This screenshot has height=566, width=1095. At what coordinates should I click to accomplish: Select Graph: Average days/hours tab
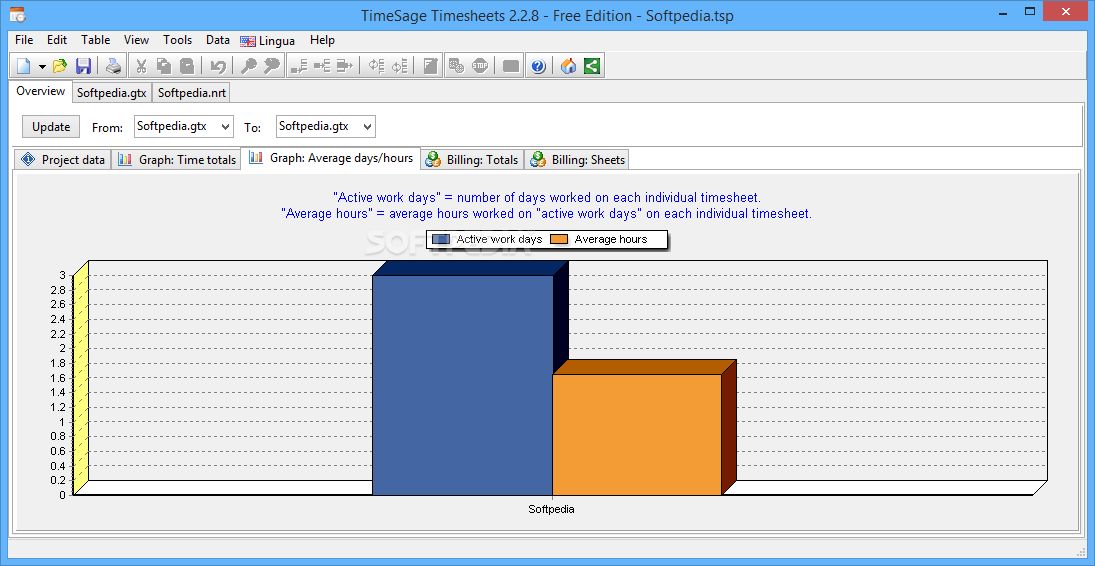coord(331,158)
